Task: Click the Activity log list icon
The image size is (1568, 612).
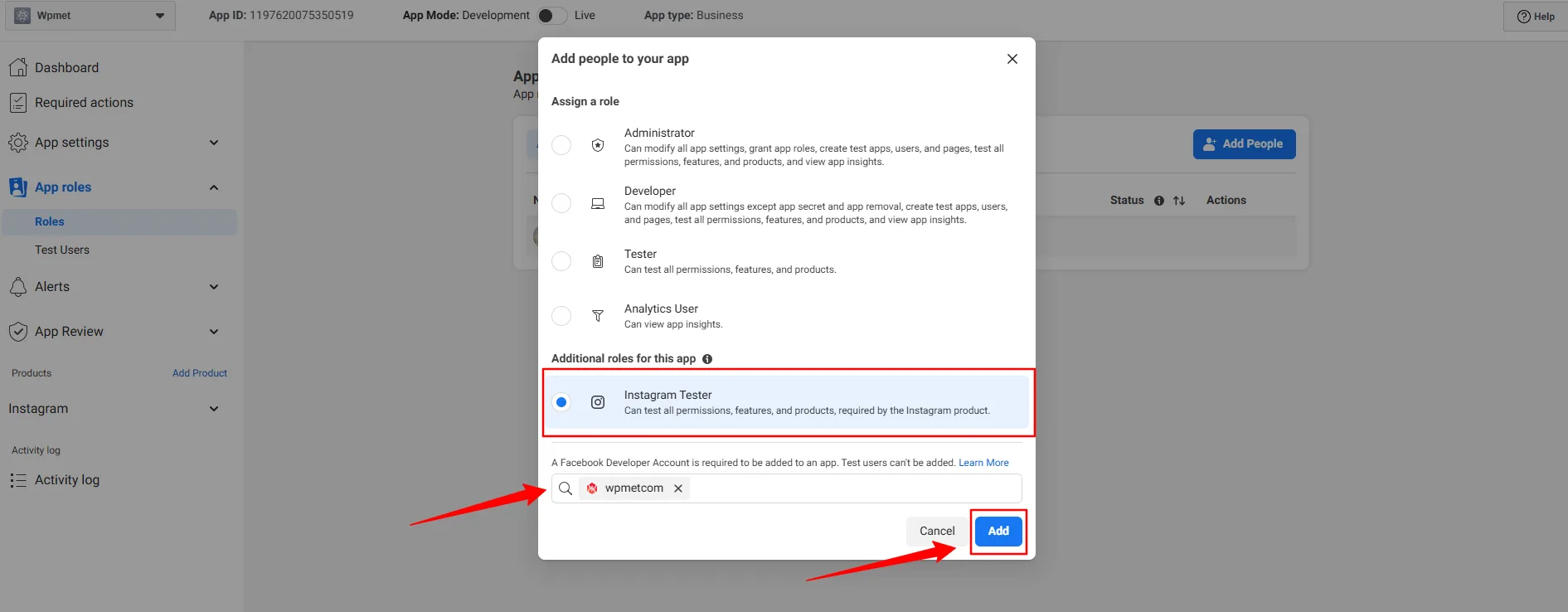Action: [18, 480]
